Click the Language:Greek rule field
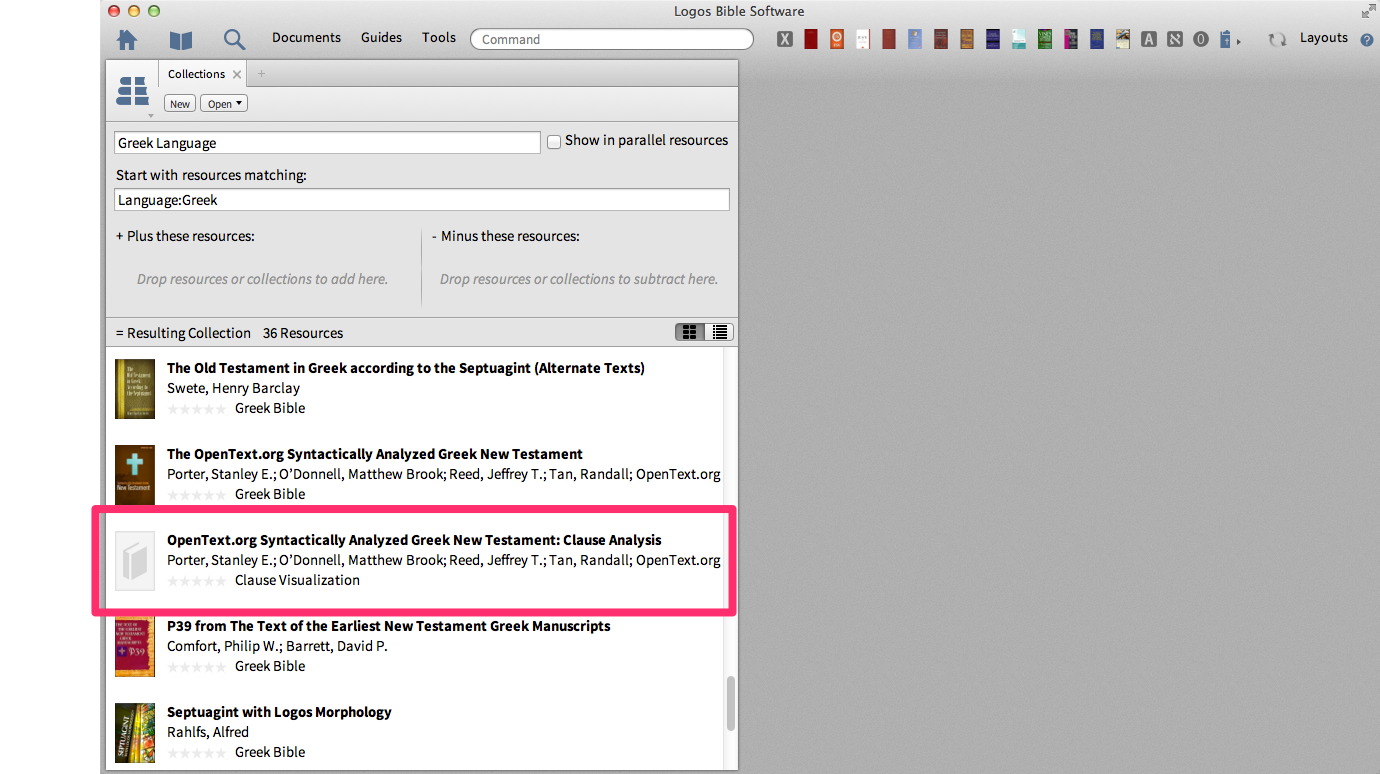 422,200
